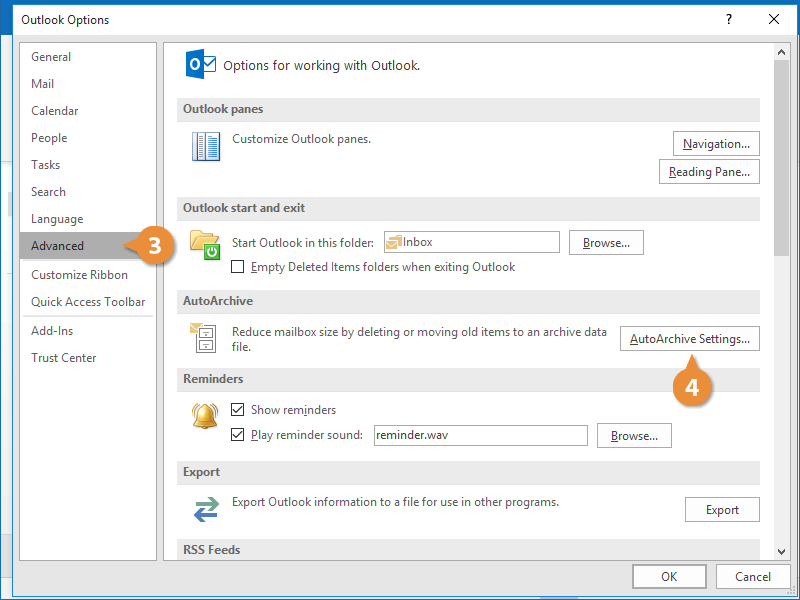
Task: Click the scrollbar up arrow
Action: 781,52
